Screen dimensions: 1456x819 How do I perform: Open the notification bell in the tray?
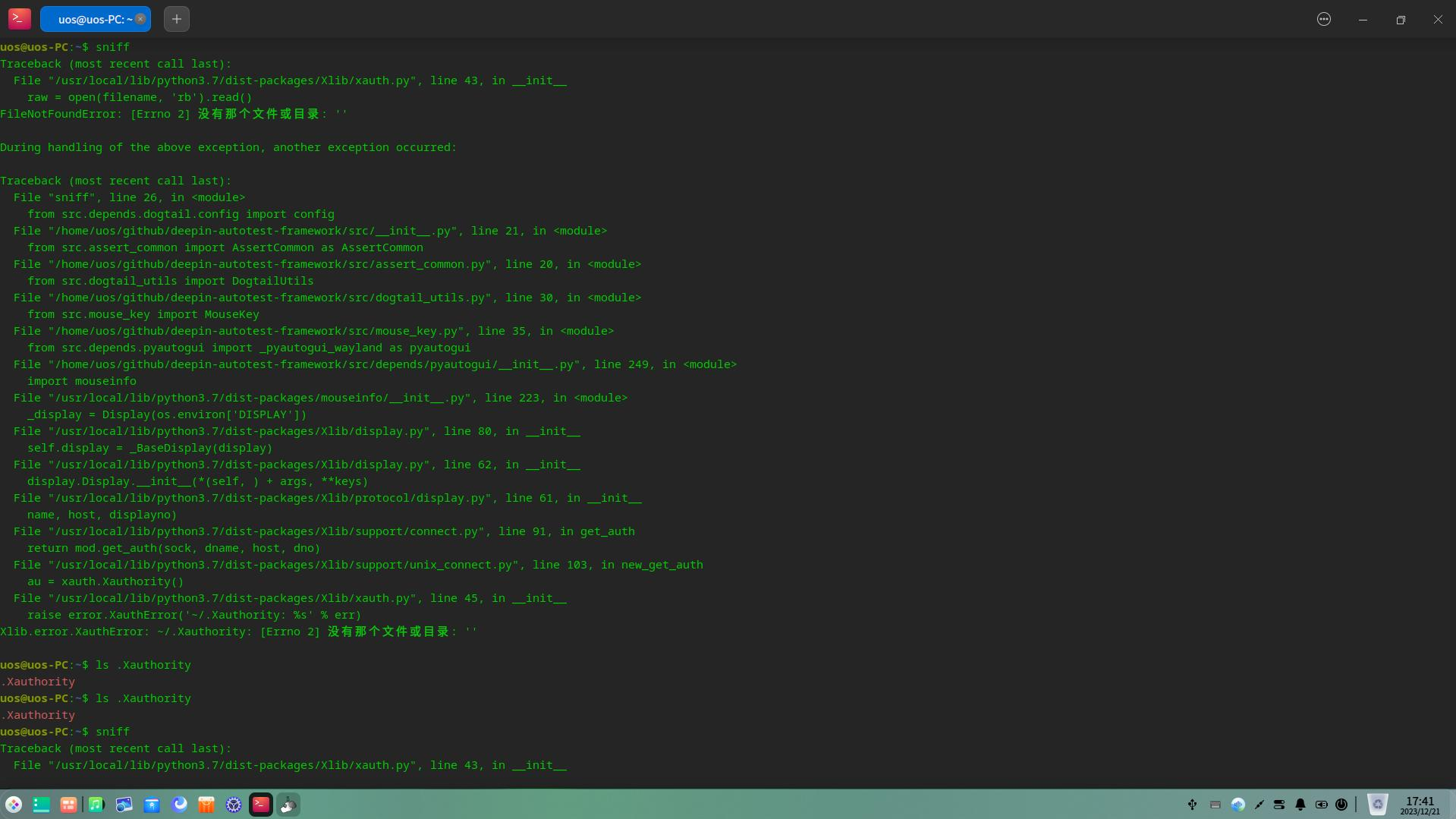pos(1300,805)
